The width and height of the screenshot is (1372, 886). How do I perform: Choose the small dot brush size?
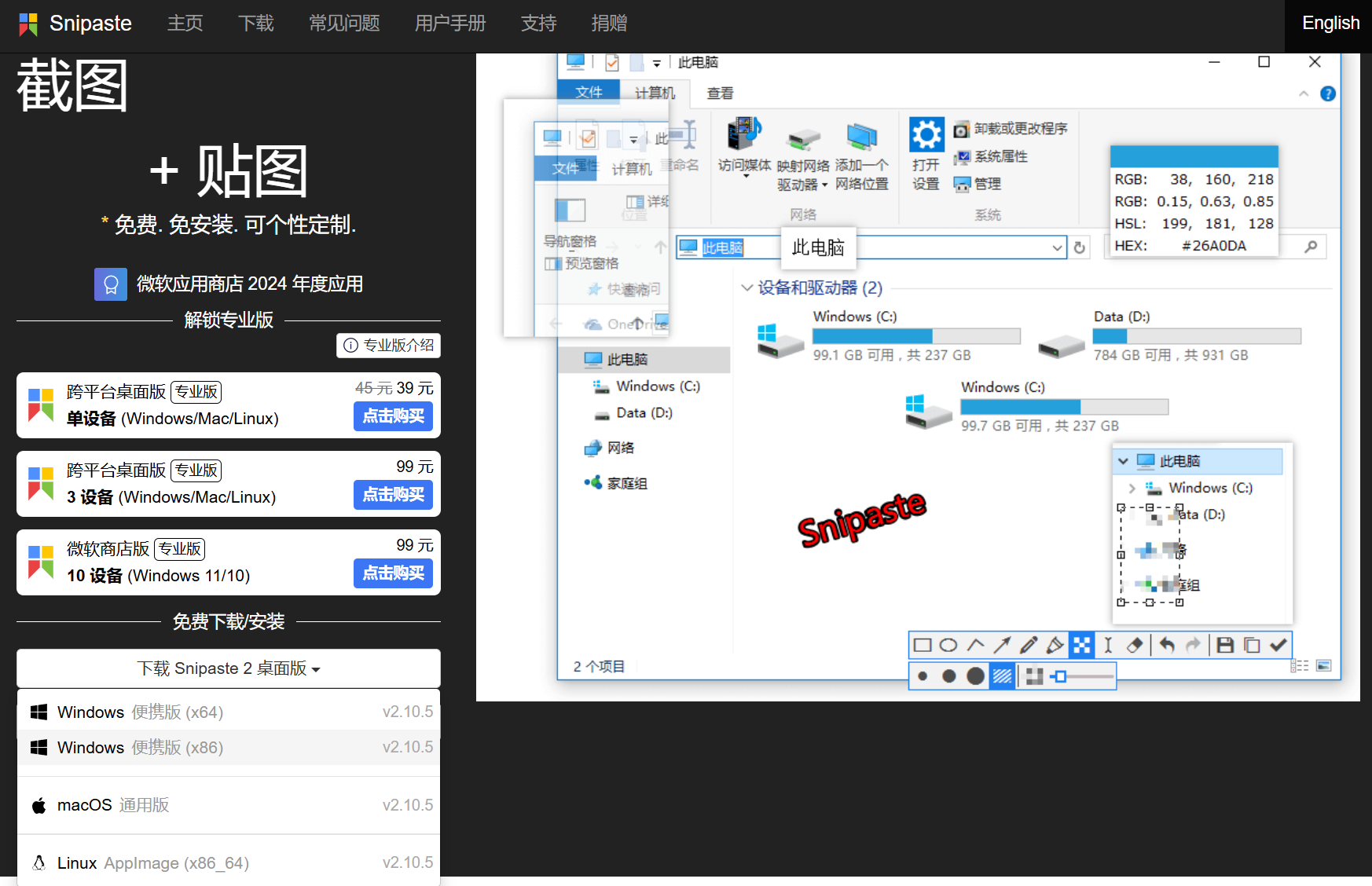[x=923, y=676]
